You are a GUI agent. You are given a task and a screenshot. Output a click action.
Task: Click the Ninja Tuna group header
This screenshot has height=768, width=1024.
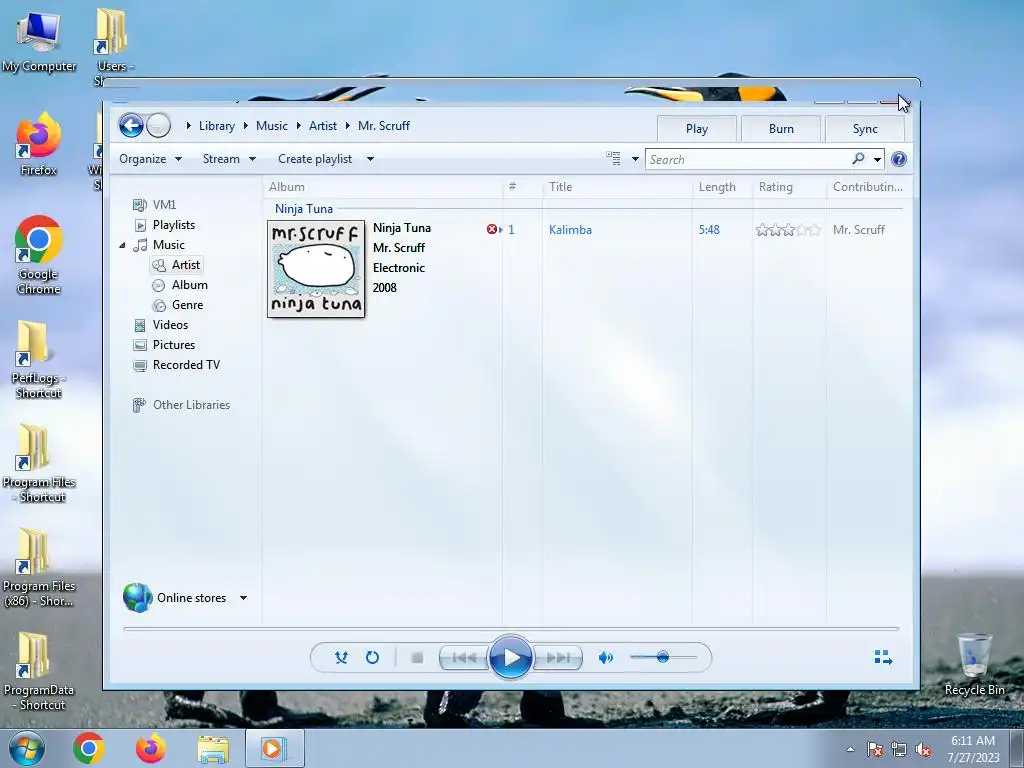(x=304, y=209)
